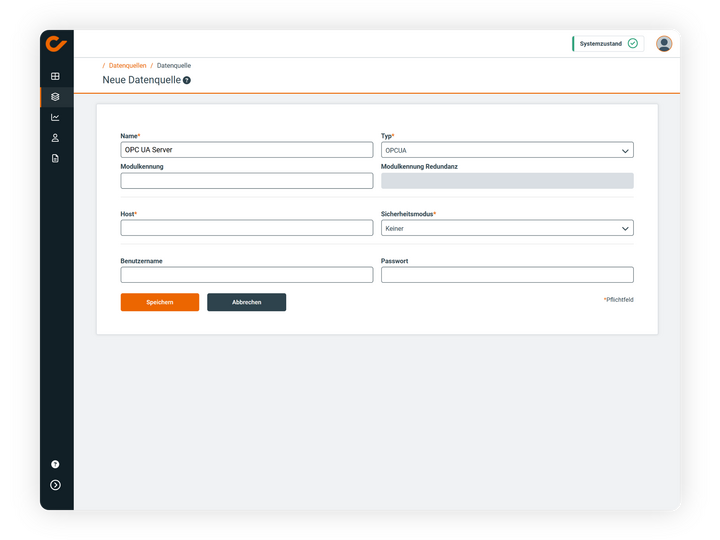Expand the Sicherheitsmodus dropdown
The height and width of the screenshot is (540, 720).
pos(507,228)
